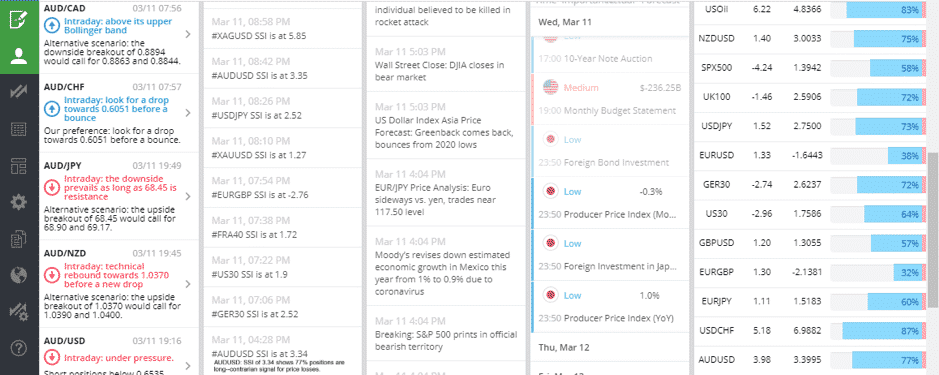Expand AUD/JPY analysis chevron

point(188,196)
